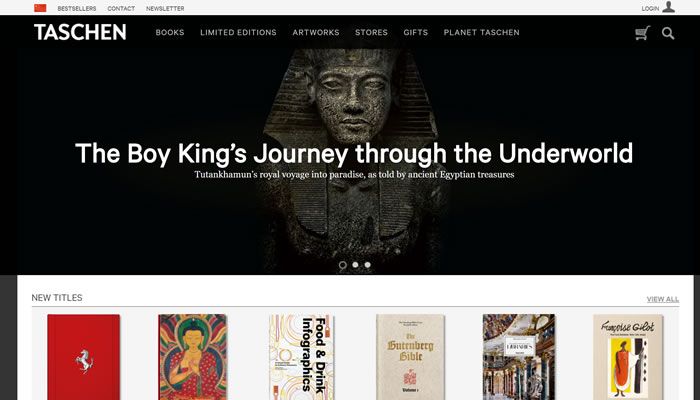Open the Stores menu item
The image size is (700, 400).
click(371, 33)
